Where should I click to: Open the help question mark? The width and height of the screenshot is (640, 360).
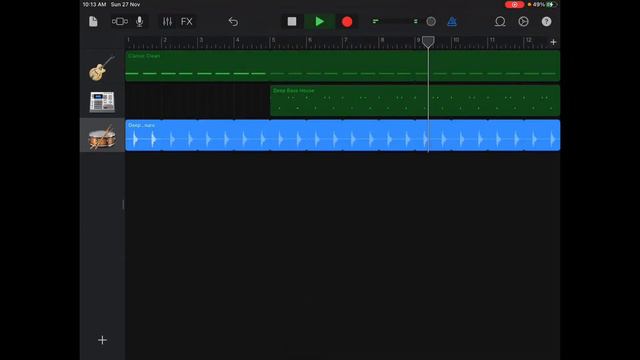coord(547,21)
